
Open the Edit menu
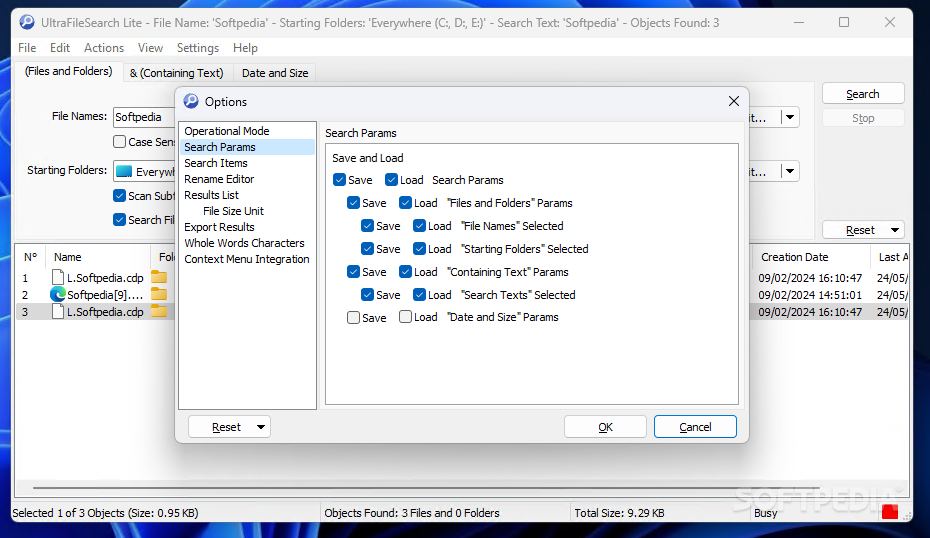click(x=59, y=48)
